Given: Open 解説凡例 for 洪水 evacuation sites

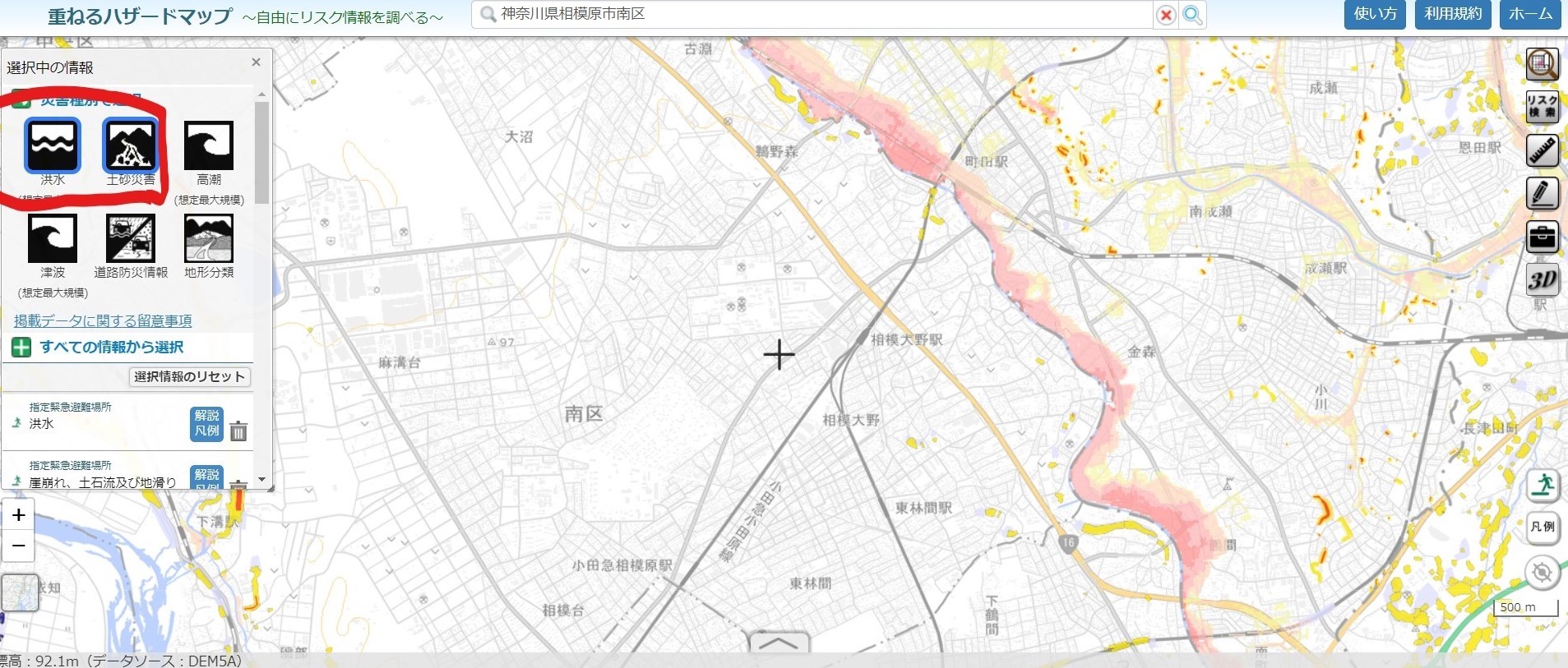Looking at the screenshot, I should coord(207,423).
